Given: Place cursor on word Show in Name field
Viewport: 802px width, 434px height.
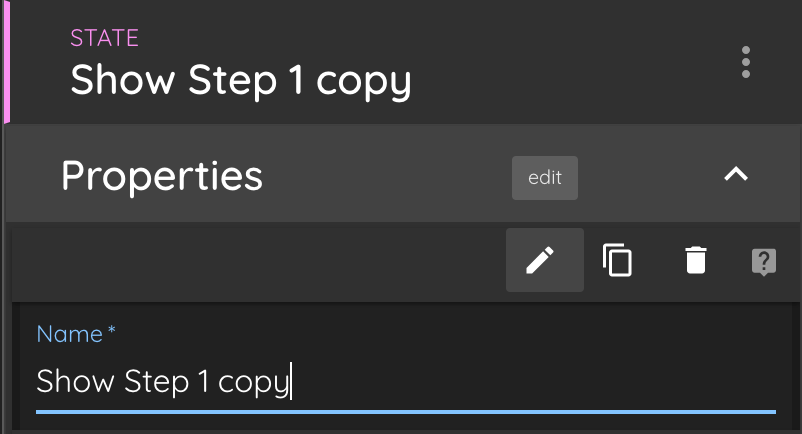Looking at the screenshot, I should click(75, 381).
